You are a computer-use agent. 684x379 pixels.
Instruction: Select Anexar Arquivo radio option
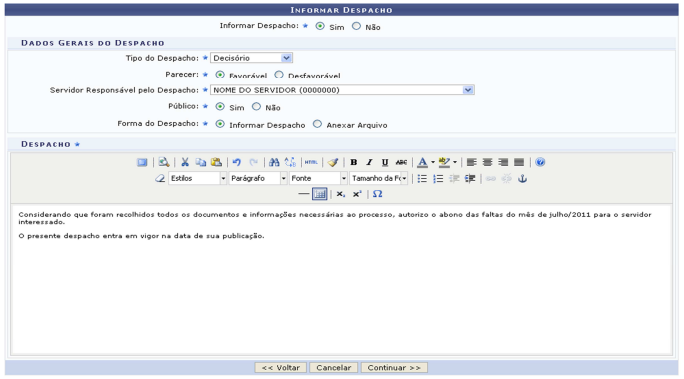coord(317,124)
